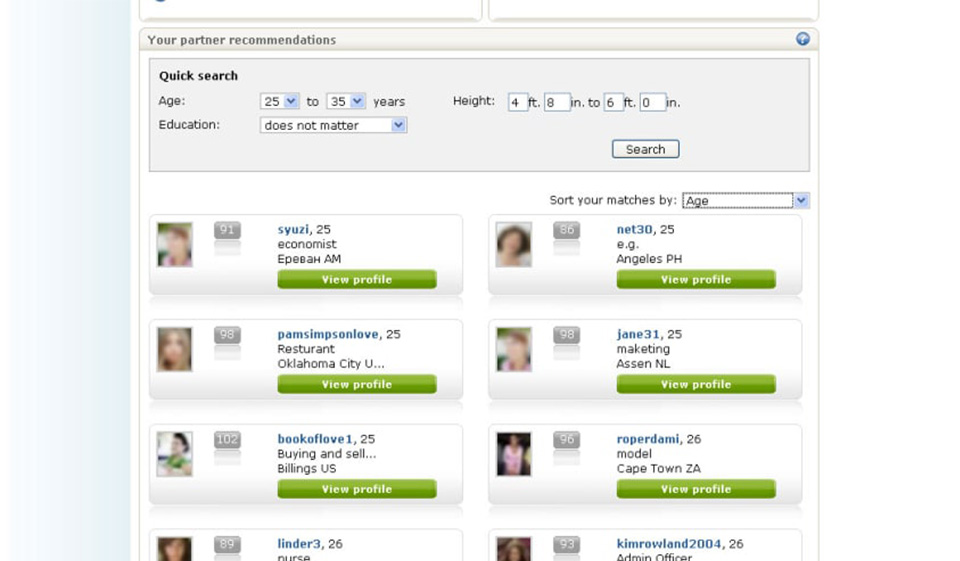
Task: Open syuzi's profile photo thumbnail
Action: coord(174,245)
